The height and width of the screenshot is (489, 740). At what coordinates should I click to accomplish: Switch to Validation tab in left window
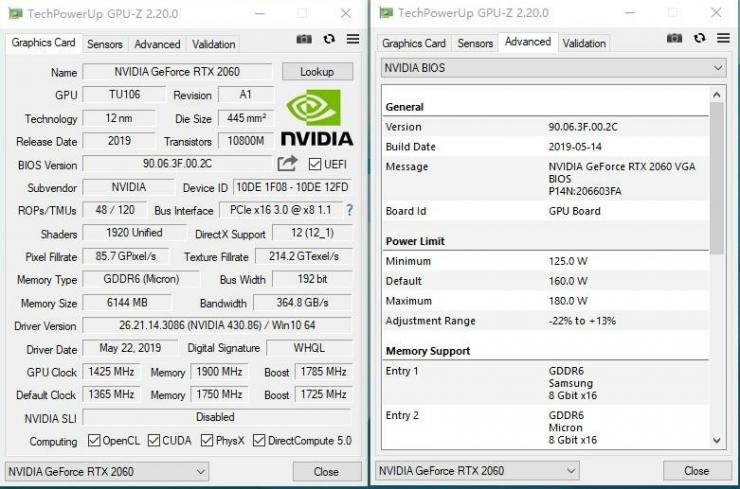pyautogui.click(x=213, y=44)
